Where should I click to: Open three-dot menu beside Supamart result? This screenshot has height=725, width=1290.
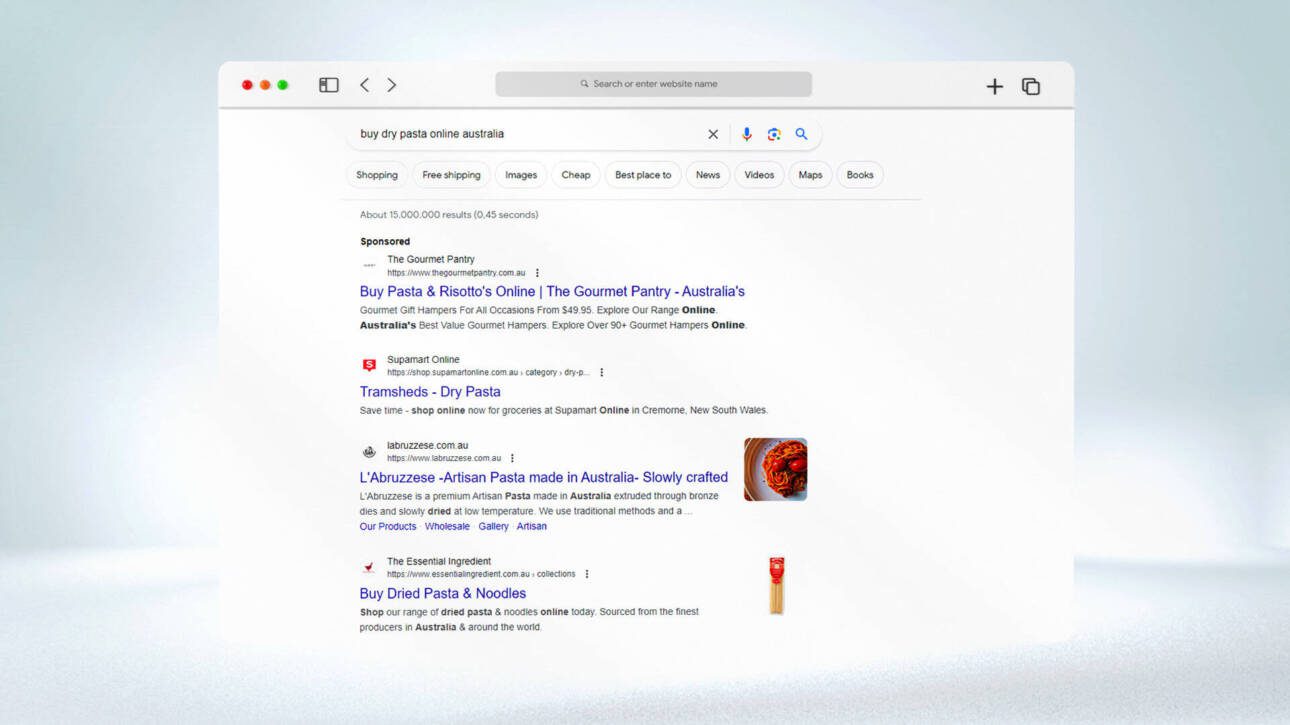click(601, 371)
